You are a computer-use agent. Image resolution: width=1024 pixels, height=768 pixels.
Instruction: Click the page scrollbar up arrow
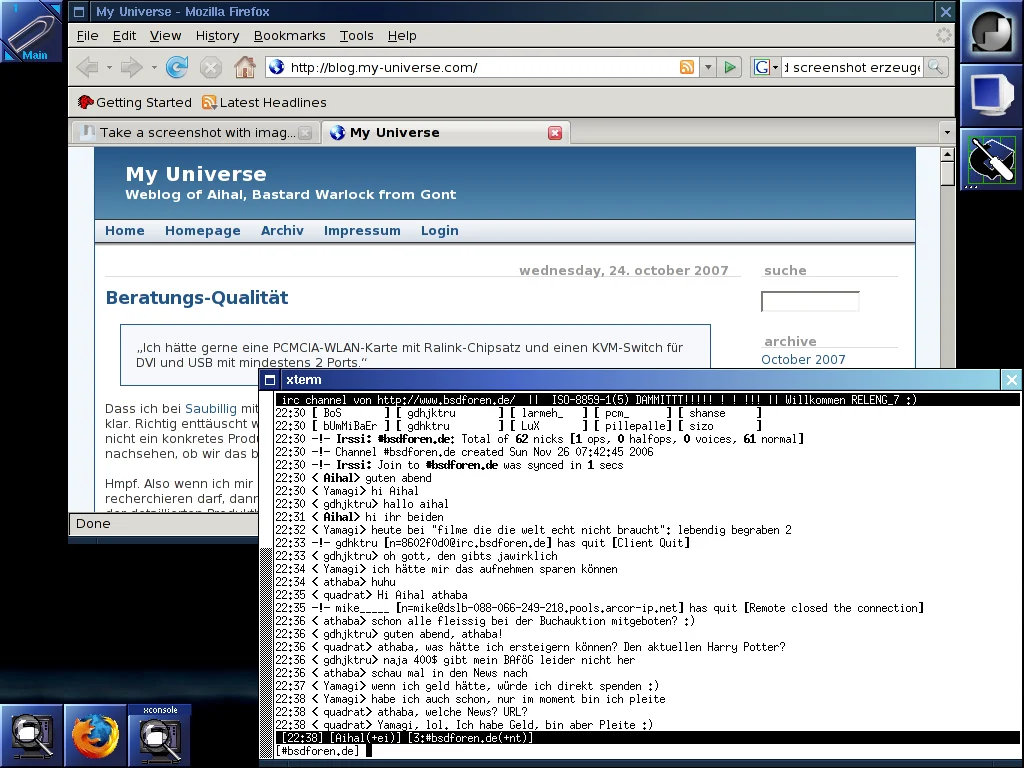tap(947, 155)
